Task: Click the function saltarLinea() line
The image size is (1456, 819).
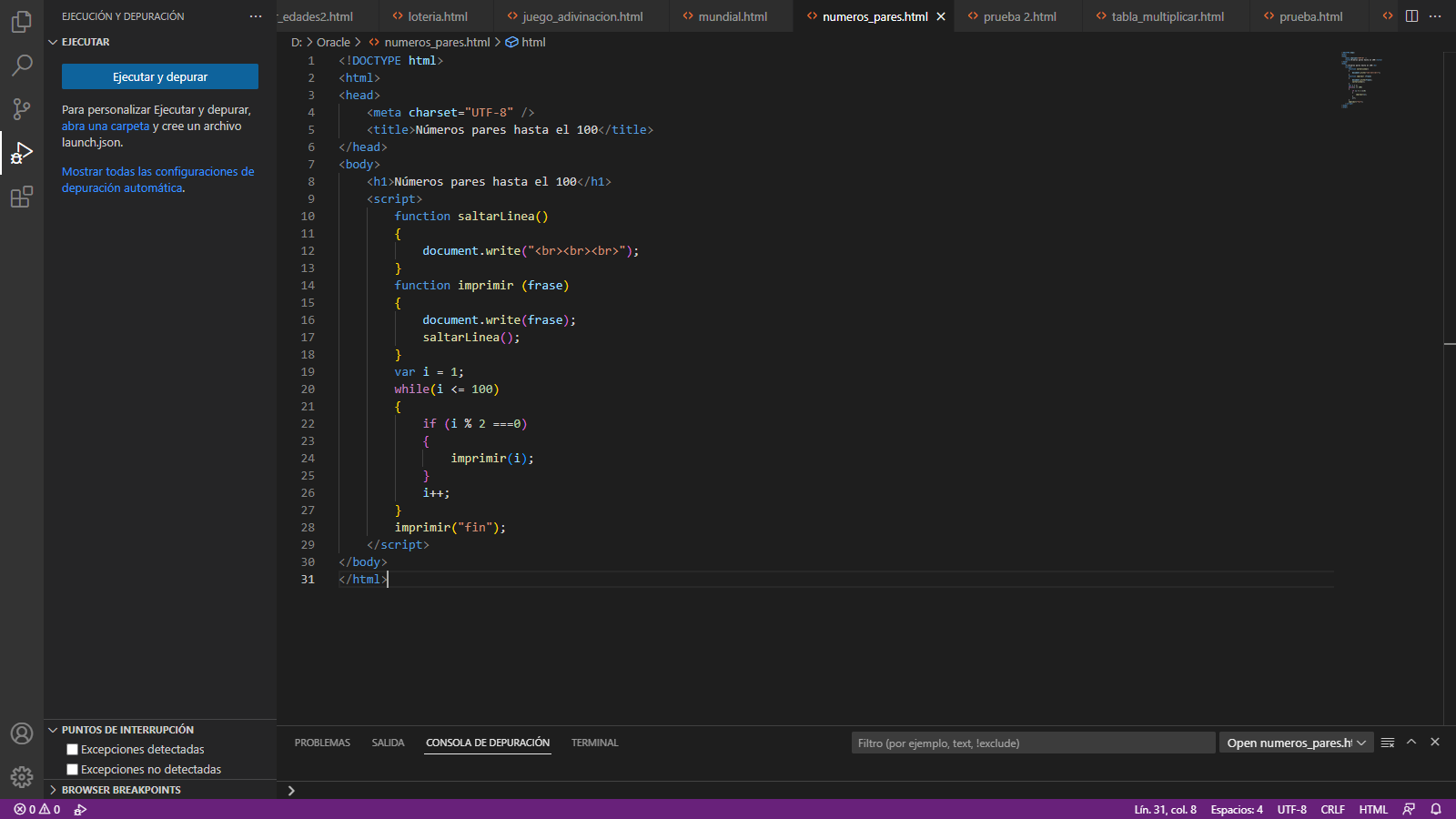Action: 471,216
